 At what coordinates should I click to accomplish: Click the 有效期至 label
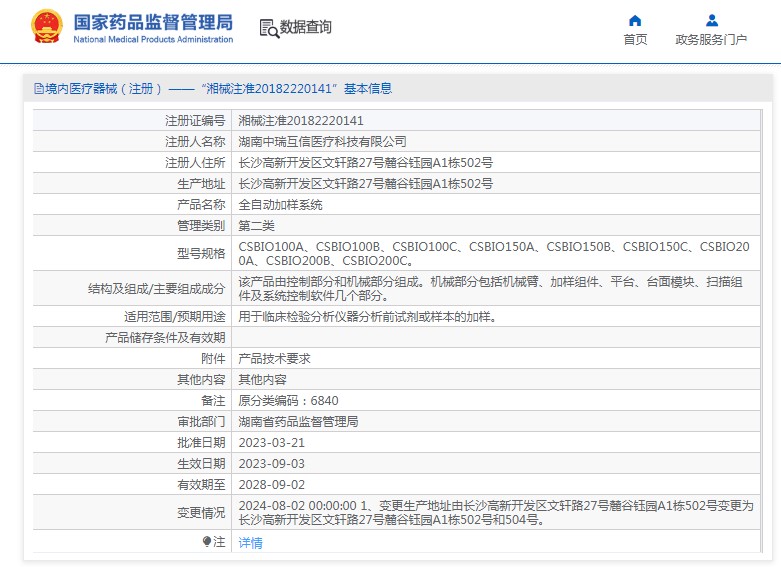201,484
